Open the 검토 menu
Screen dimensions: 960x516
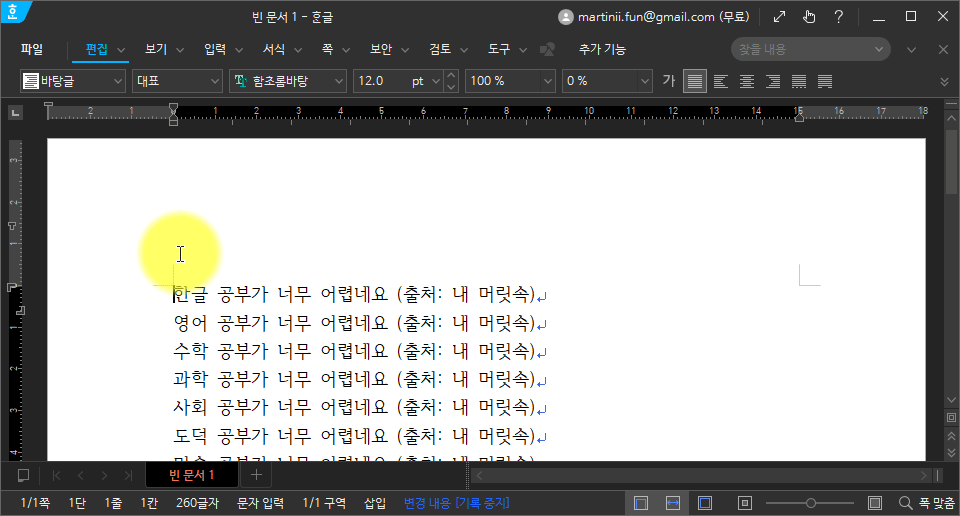[440, 49]
